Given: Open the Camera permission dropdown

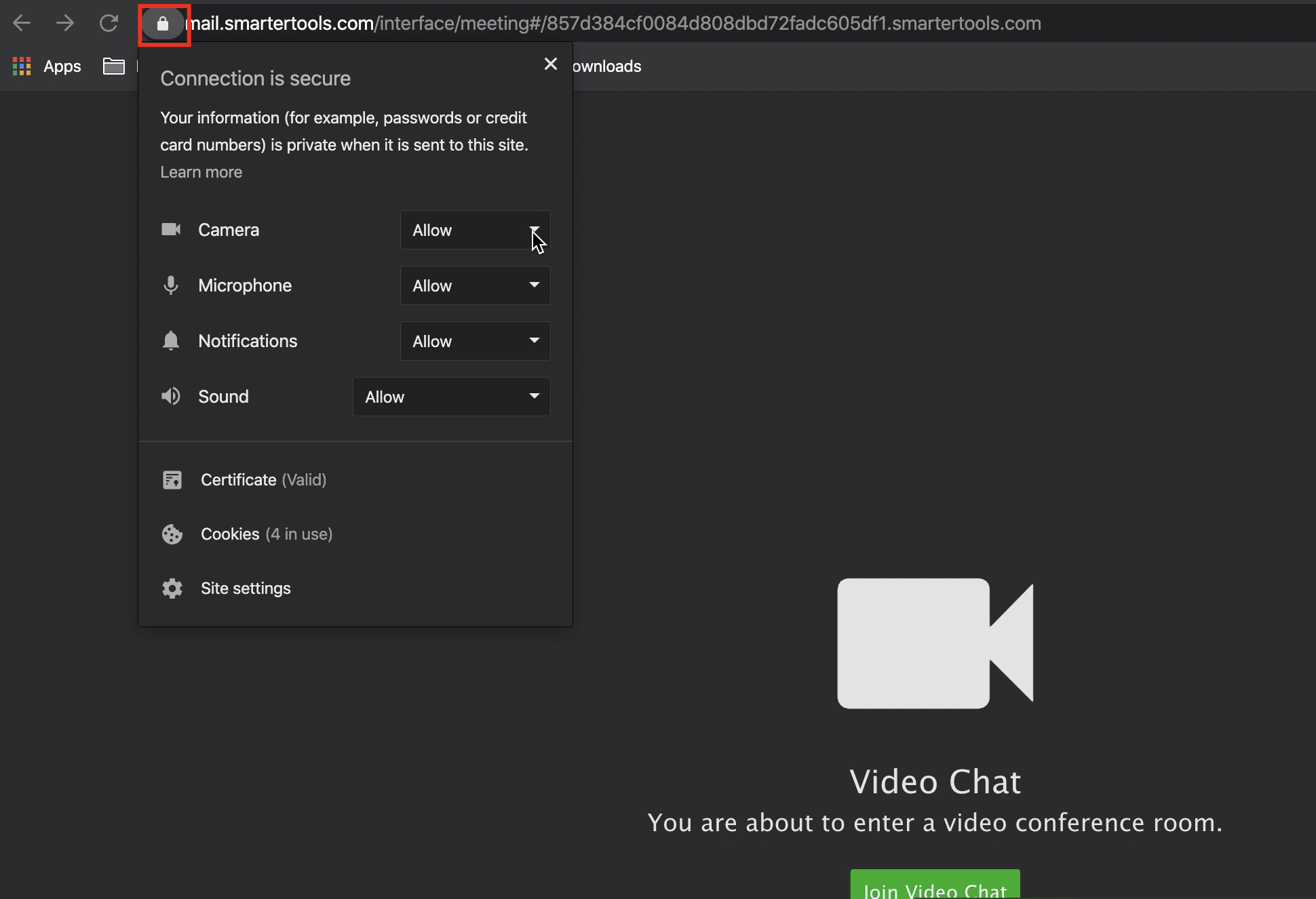Looking at the screenshot, I should pyautogui.click(x=475, y=231).
